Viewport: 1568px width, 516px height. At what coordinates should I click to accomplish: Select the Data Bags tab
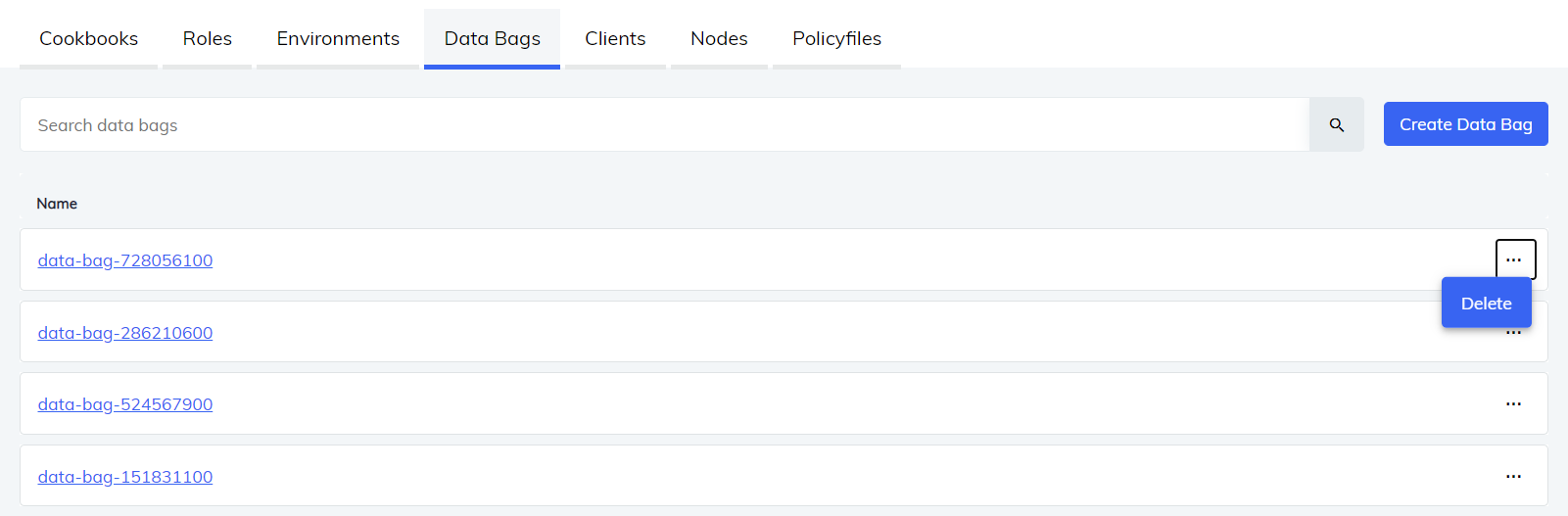tap(492, 38)
